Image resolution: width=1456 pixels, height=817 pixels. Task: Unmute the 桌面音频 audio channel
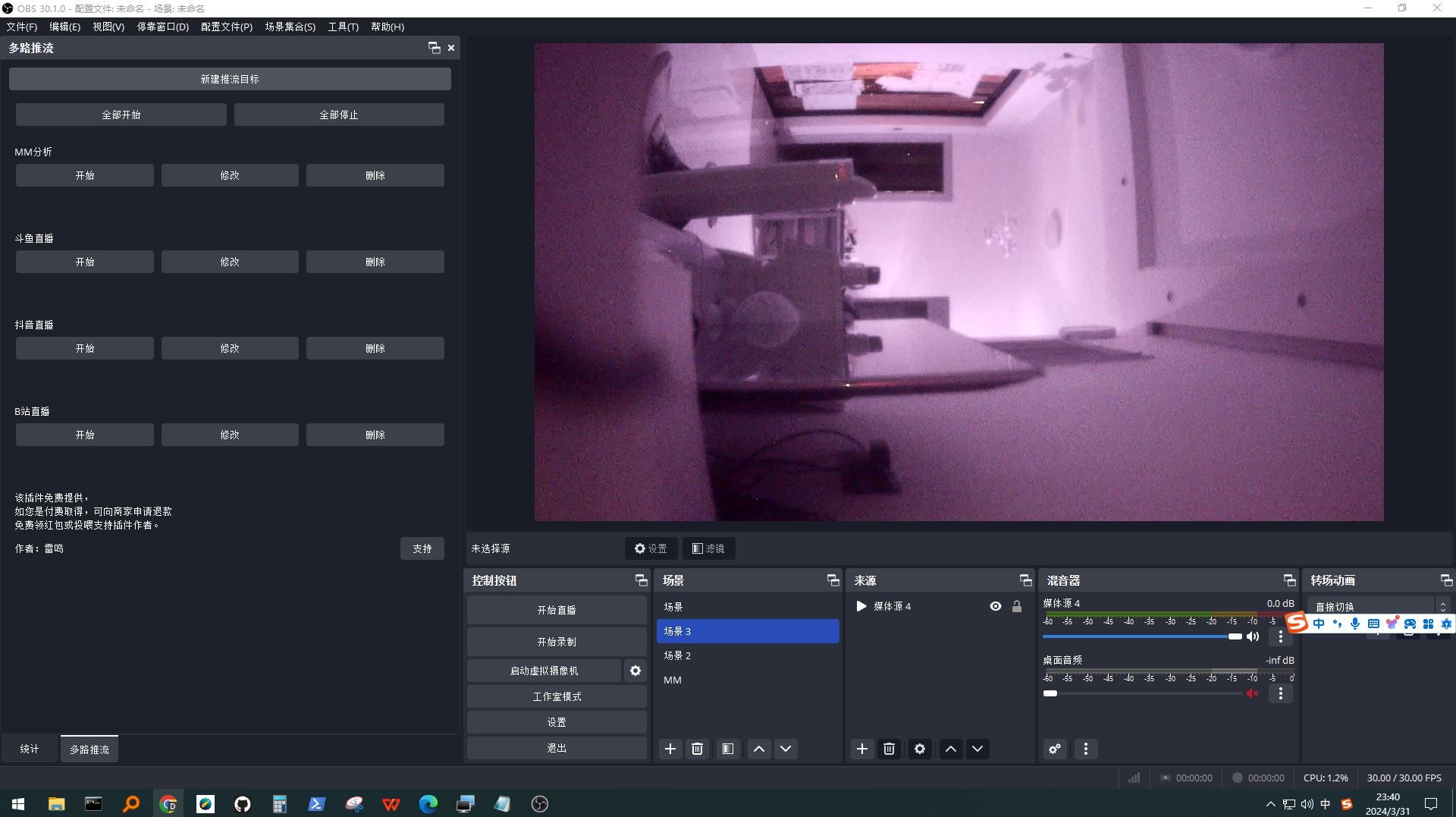point(1252,693)
